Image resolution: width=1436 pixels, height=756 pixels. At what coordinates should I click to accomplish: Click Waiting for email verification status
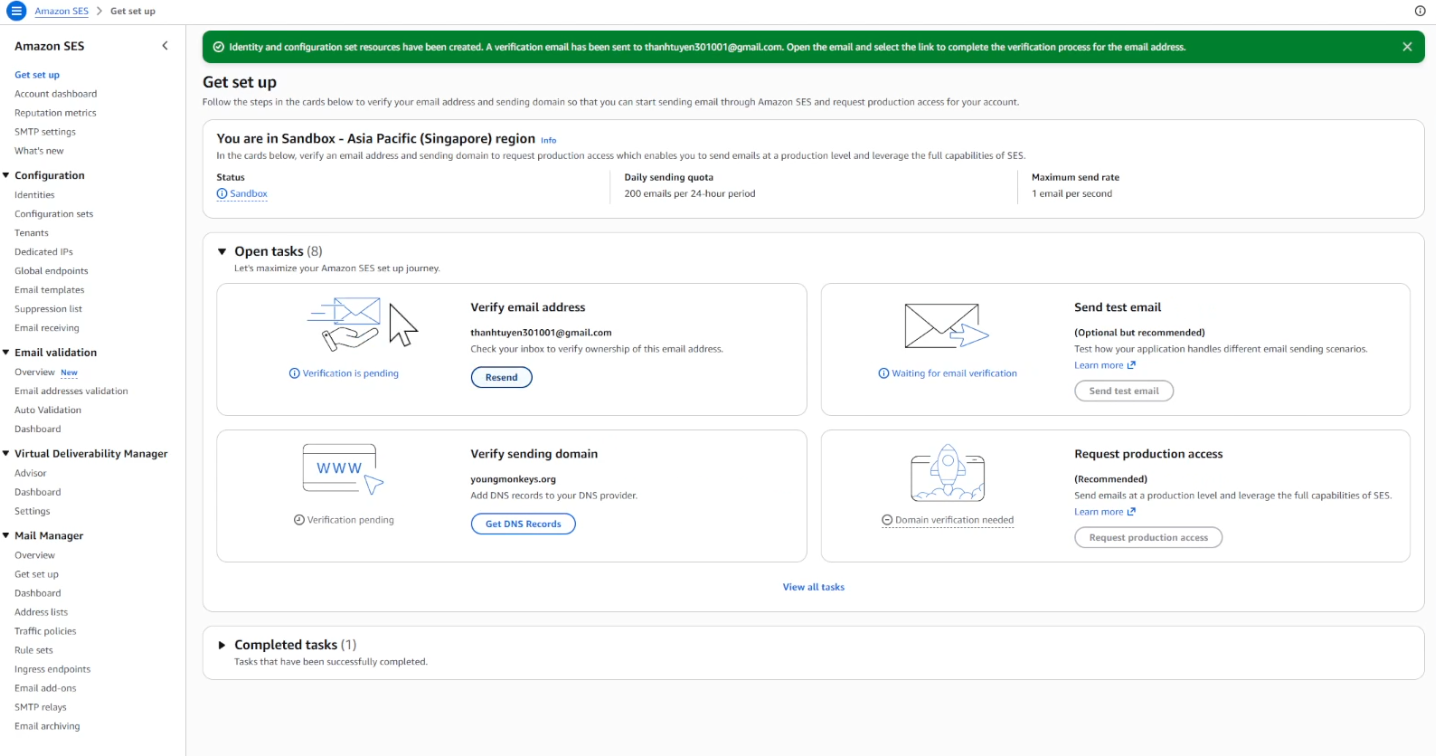click(947, 373)
